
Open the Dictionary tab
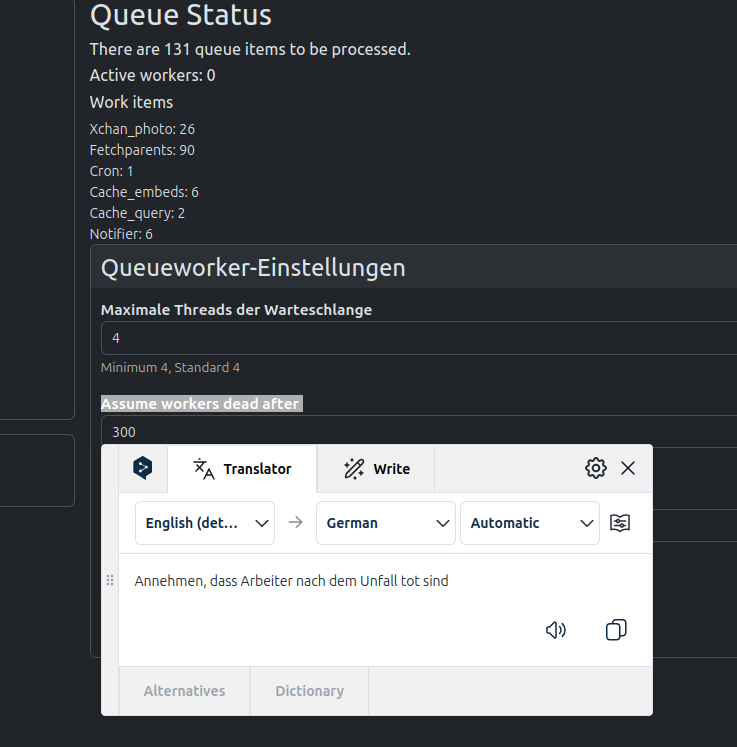(309, 691)
